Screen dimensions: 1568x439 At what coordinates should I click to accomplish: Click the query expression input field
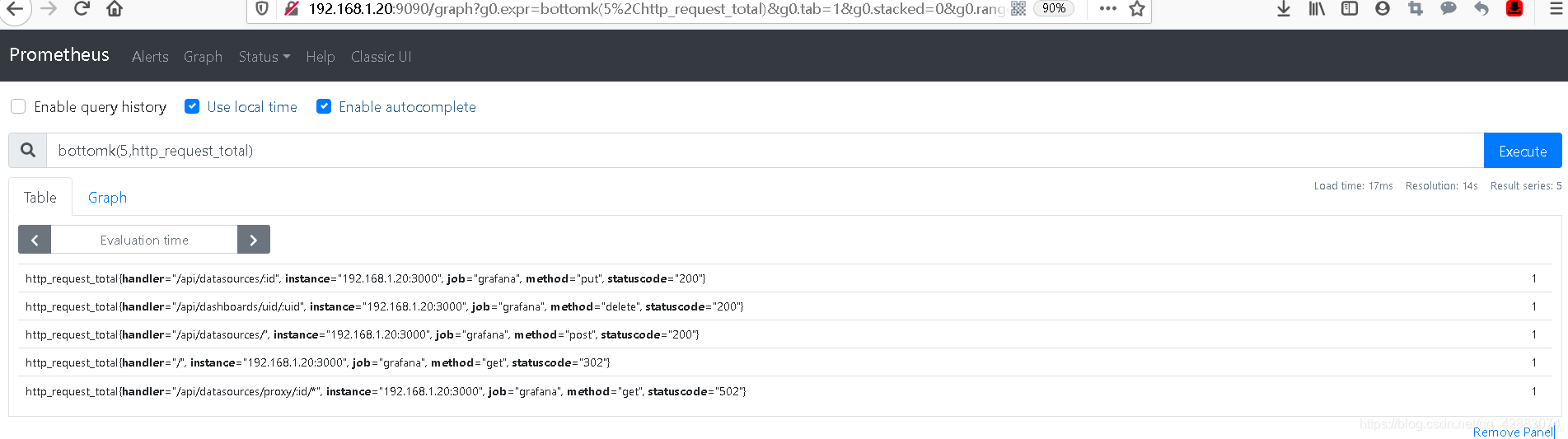[x=765, y=151]
